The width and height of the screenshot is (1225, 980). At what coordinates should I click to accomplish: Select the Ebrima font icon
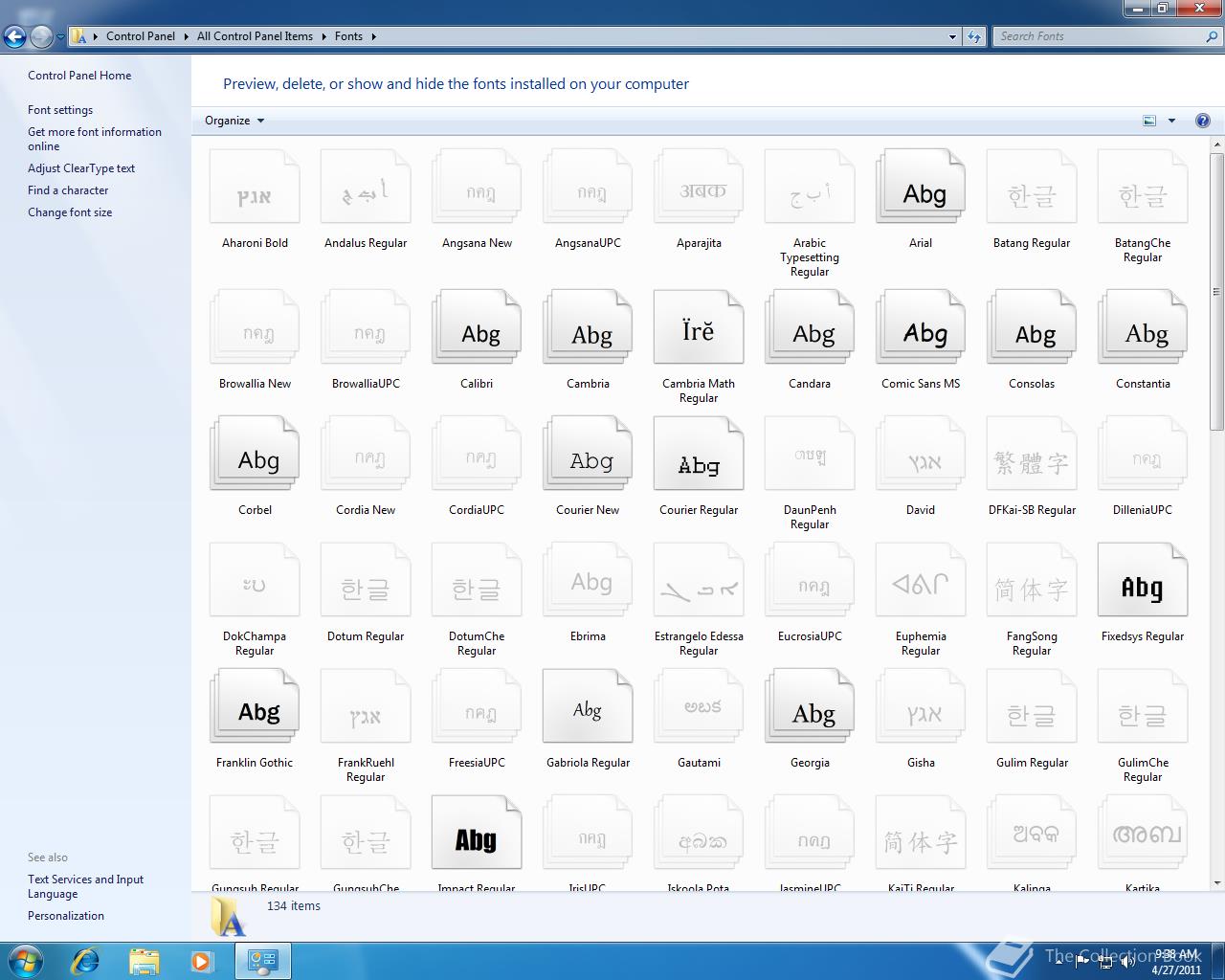coord(588,580)
